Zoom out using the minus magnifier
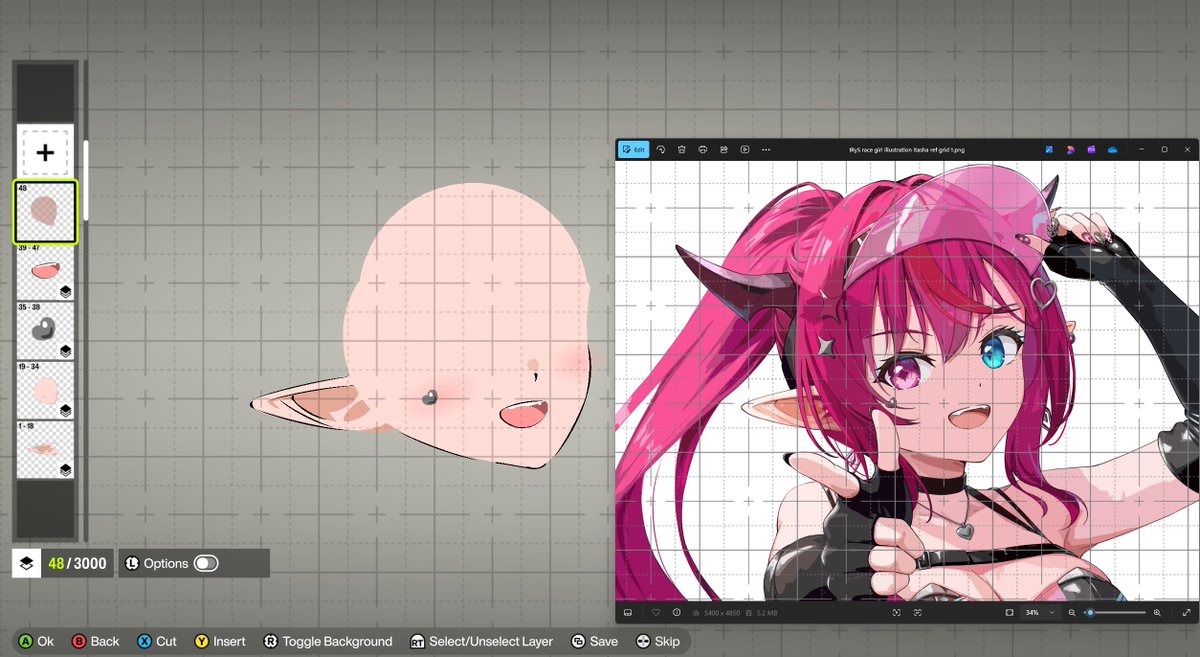This screenshot has height=657, width=1200. click(1072, 612)
